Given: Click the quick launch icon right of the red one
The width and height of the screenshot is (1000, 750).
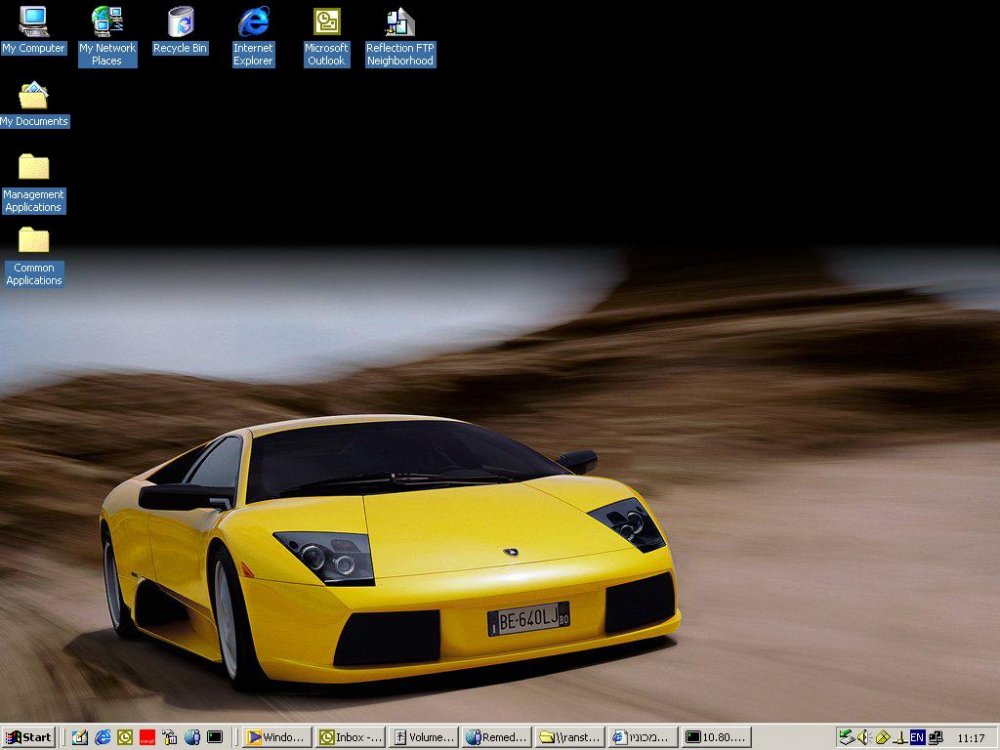Looking at the screenshot, I should (x=170, y=737).
